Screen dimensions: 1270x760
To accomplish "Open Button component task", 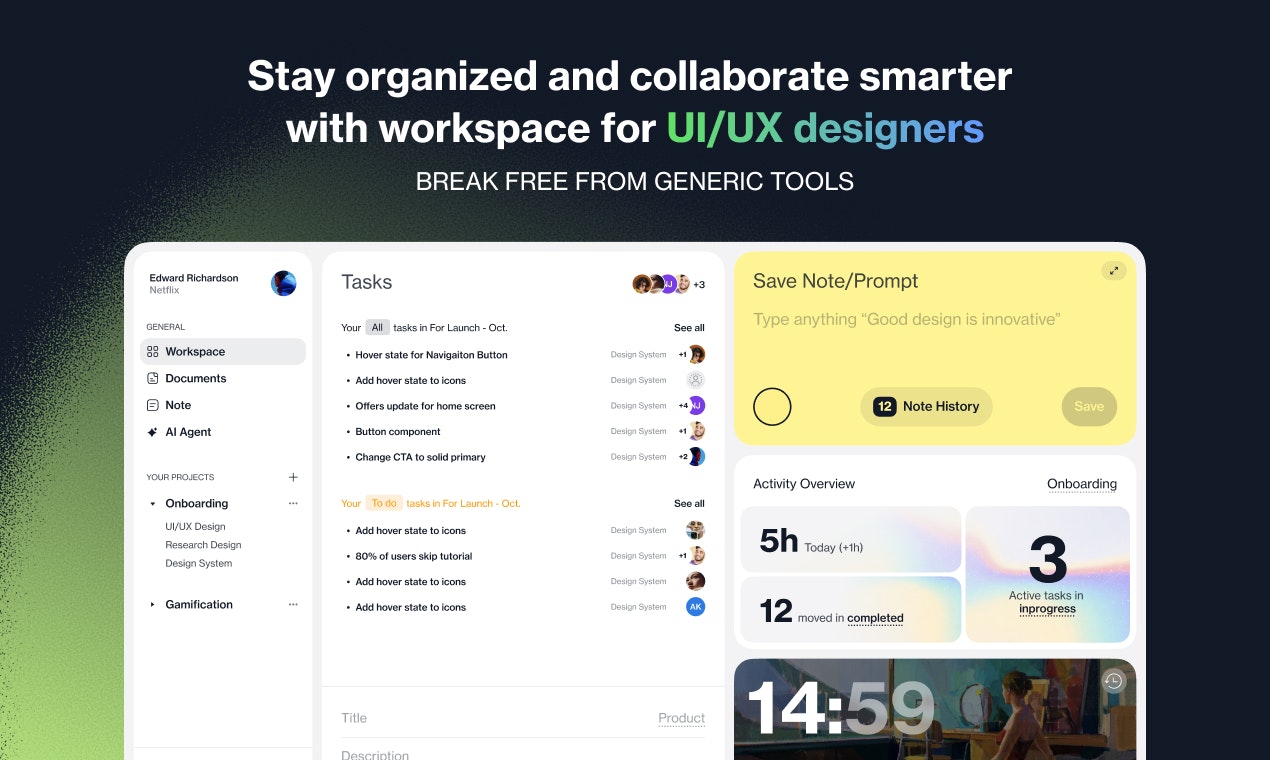I will 398,431.
